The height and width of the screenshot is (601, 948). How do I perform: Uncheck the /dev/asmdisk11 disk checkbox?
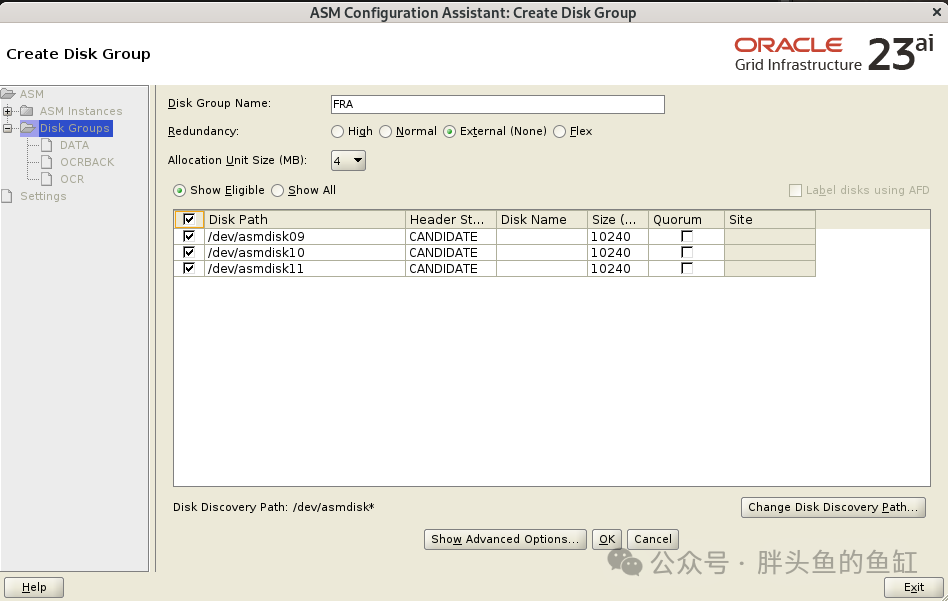click(x=189, y=268)
